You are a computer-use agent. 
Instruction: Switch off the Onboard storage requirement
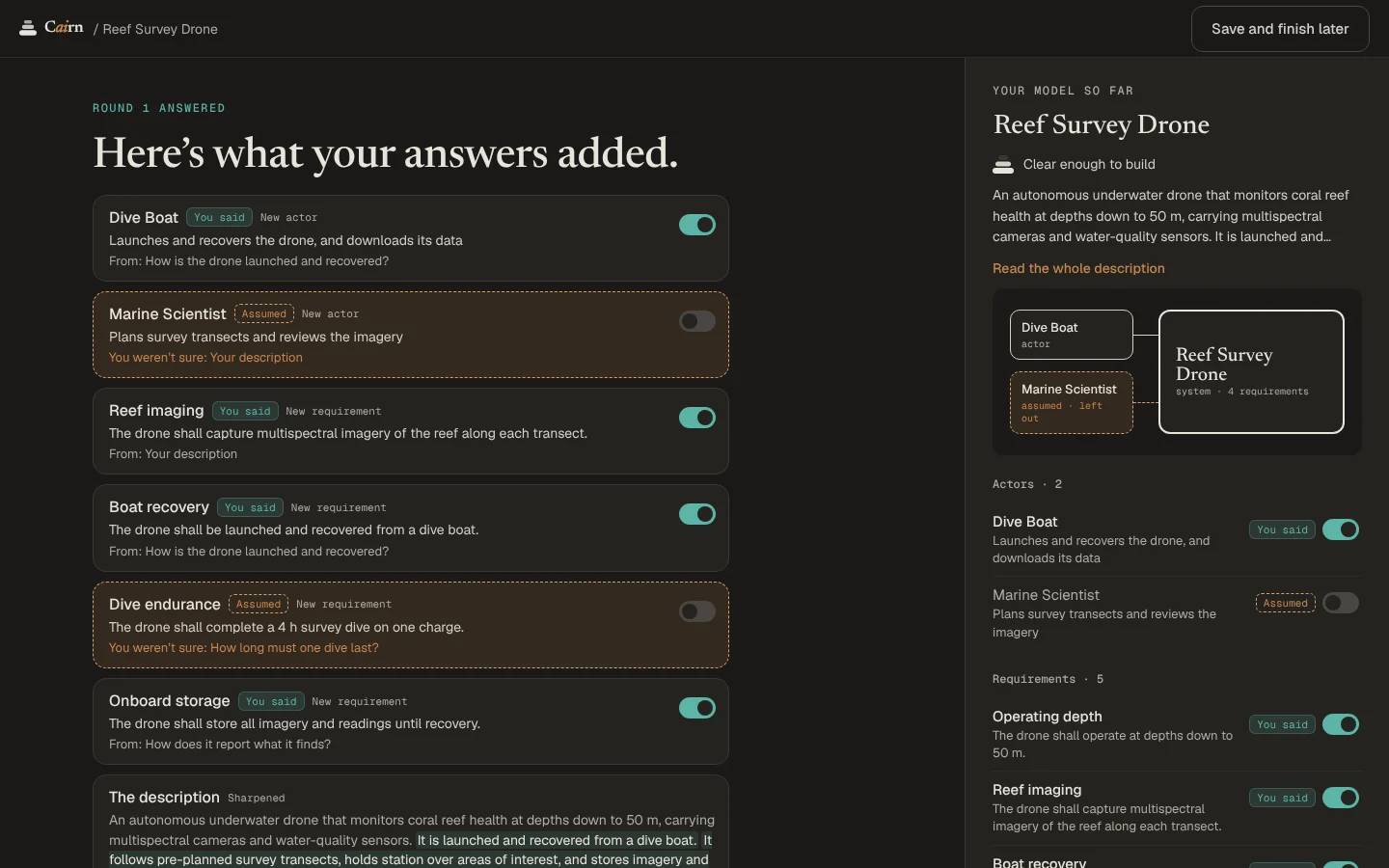pos(697,708)
